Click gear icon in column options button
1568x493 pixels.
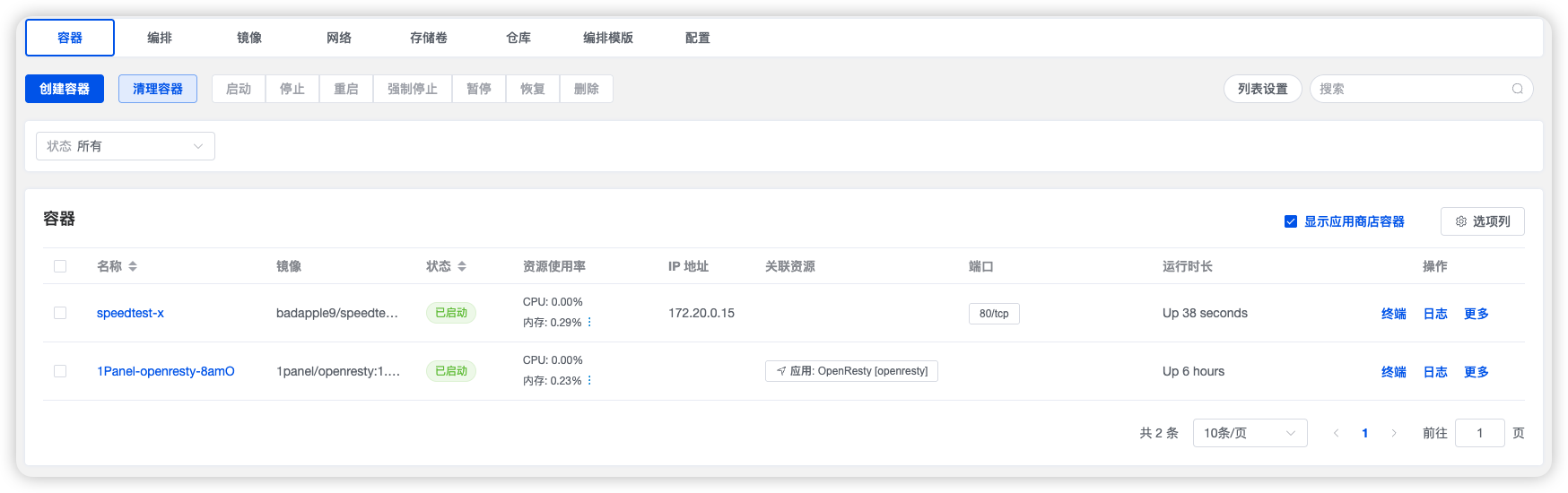pyautogui.click(x=1460, y=221)
